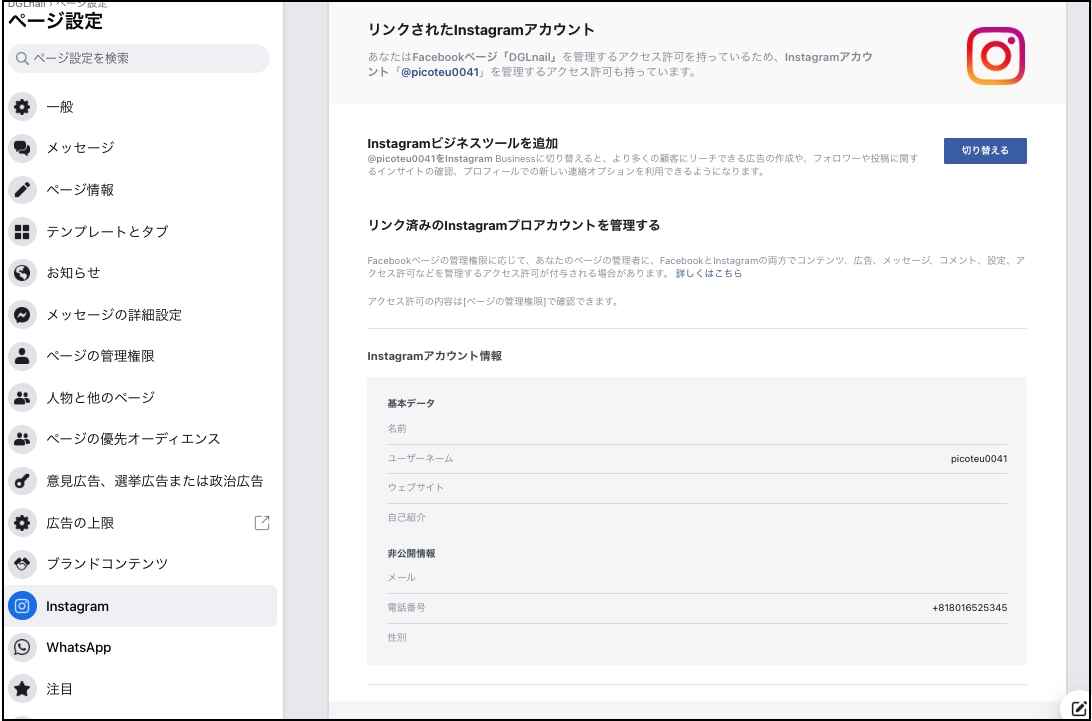Click the 電話番号 row label

point(406,607)
